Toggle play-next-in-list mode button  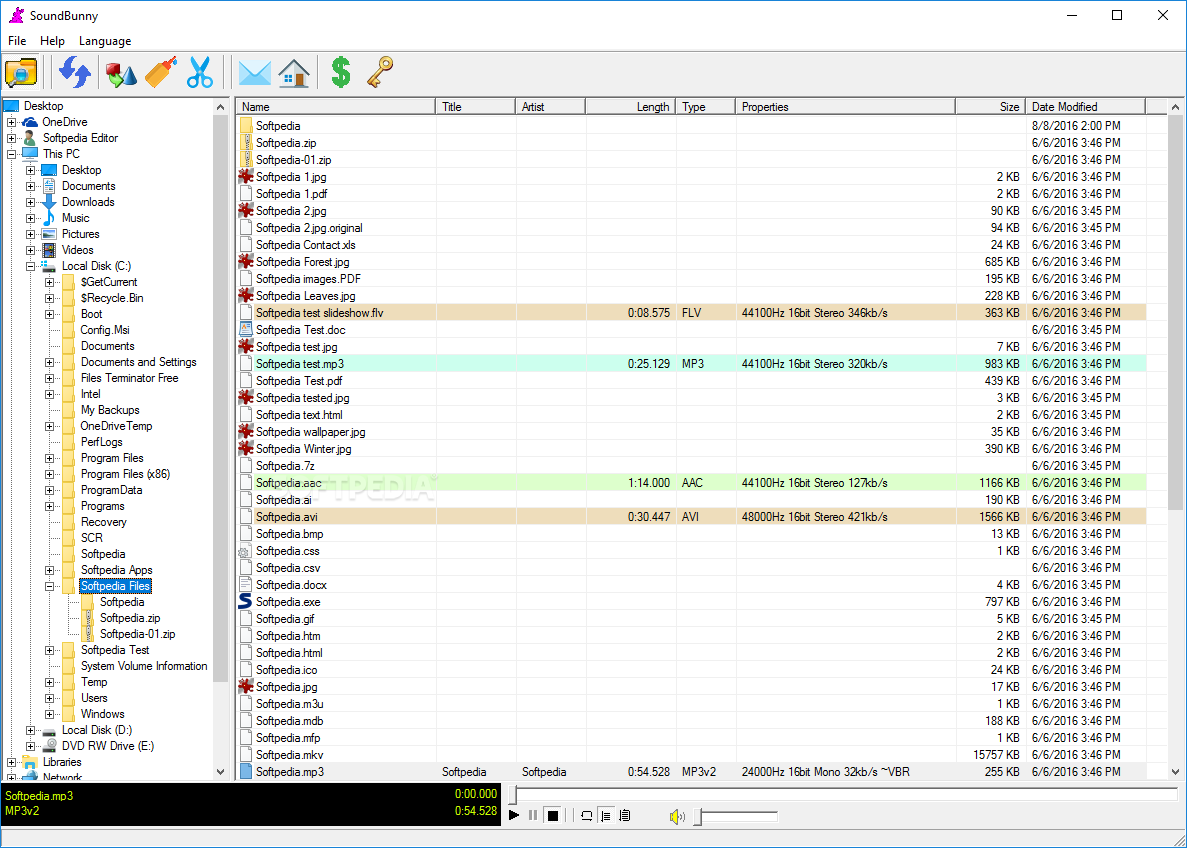coord(606,815)
